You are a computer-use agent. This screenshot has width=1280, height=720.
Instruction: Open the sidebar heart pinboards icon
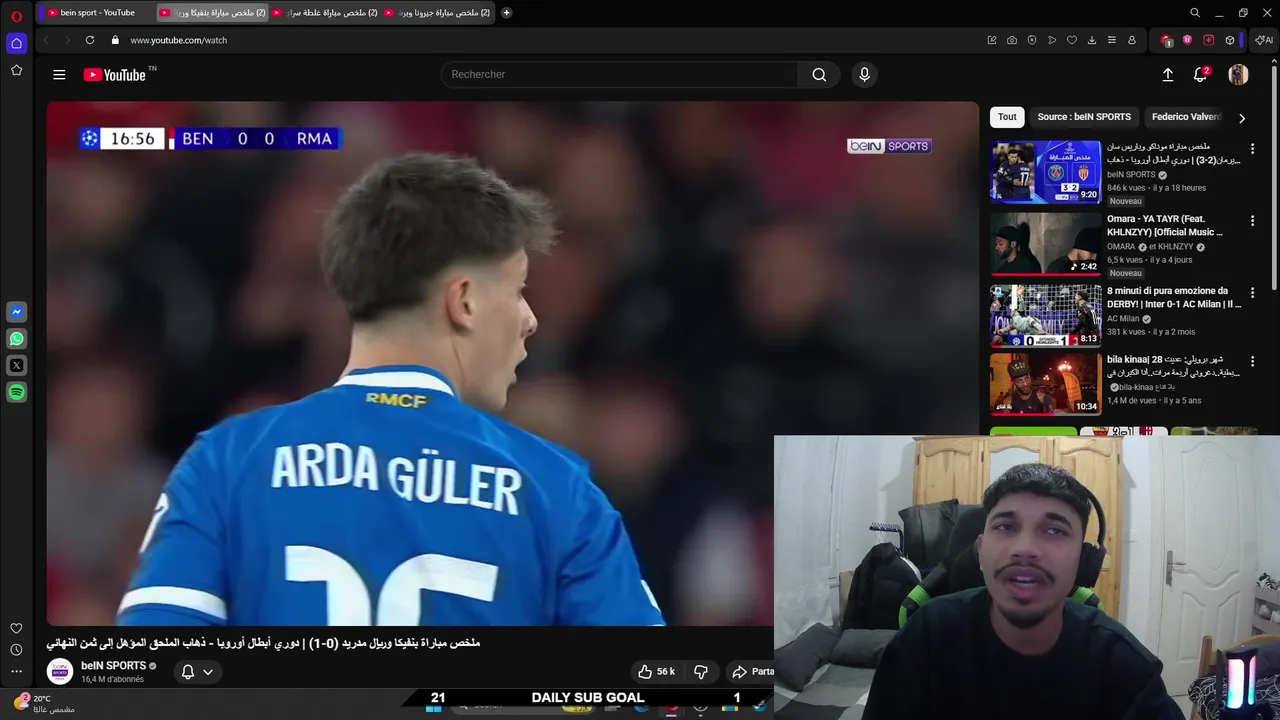point(16,628)
